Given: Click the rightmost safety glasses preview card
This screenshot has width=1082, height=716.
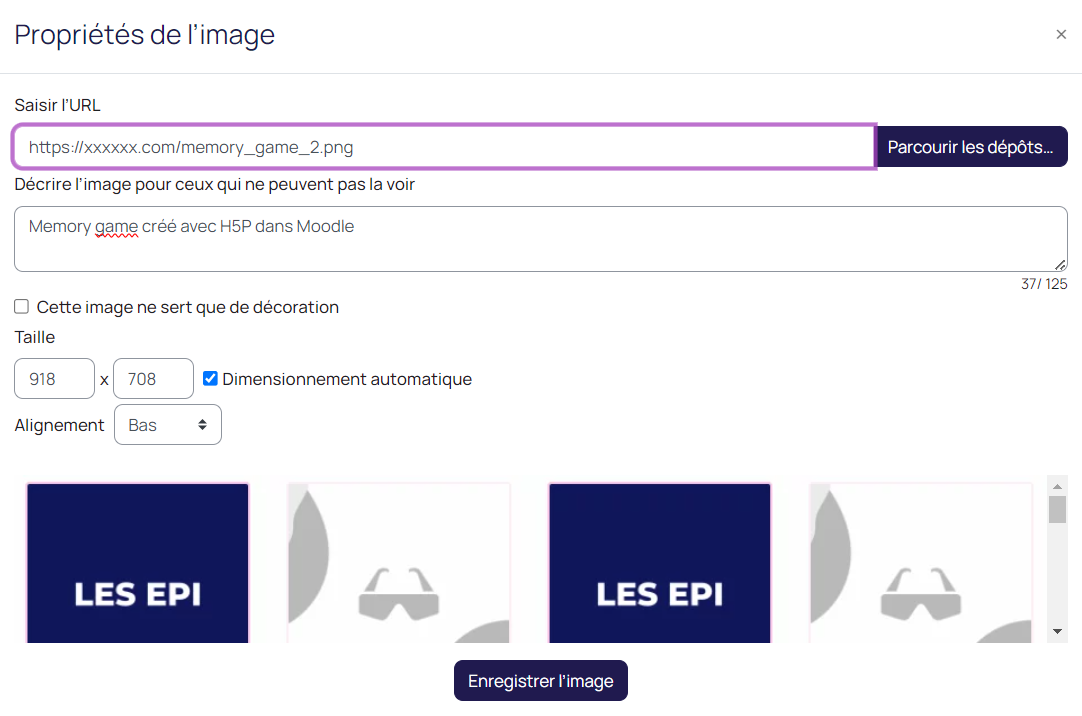Looking at the screenshot, I should point(921,562).
